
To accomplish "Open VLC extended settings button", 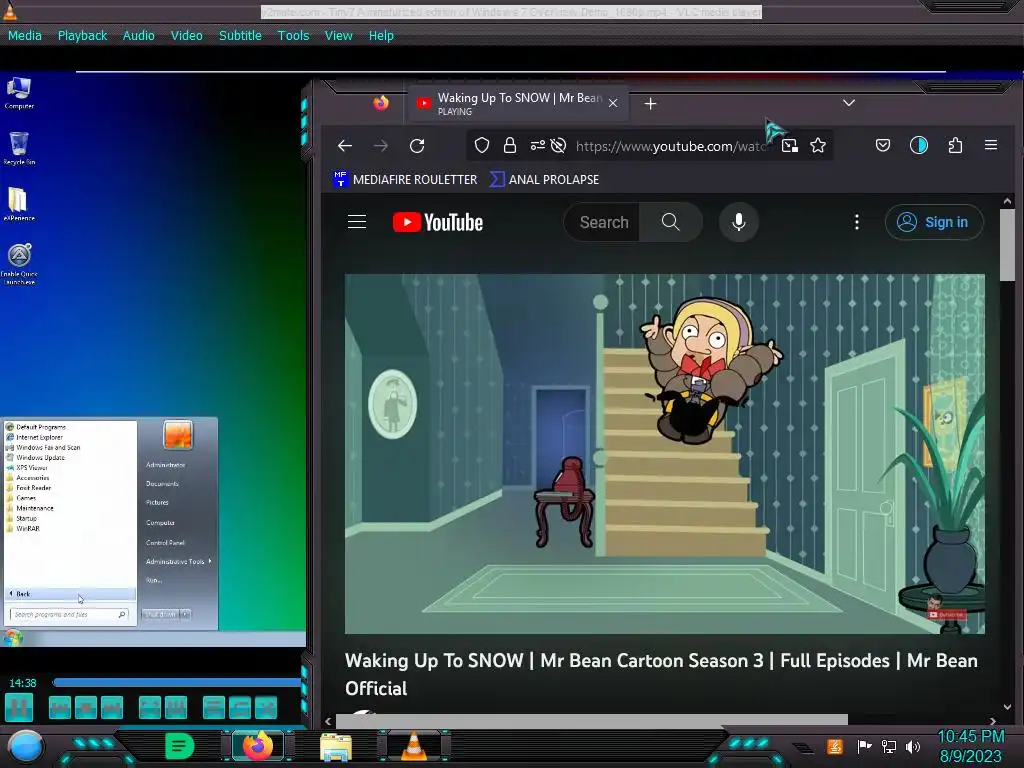I will (x=176, y=707).
